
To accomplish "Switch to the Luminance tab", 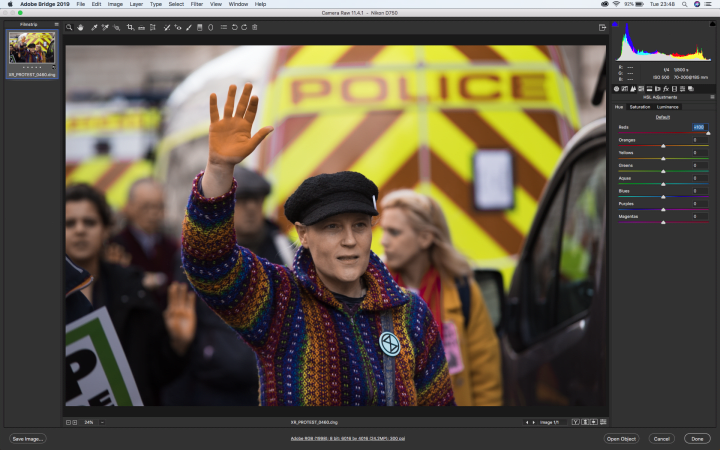I will pyautogui.click(x=668, y=107).
